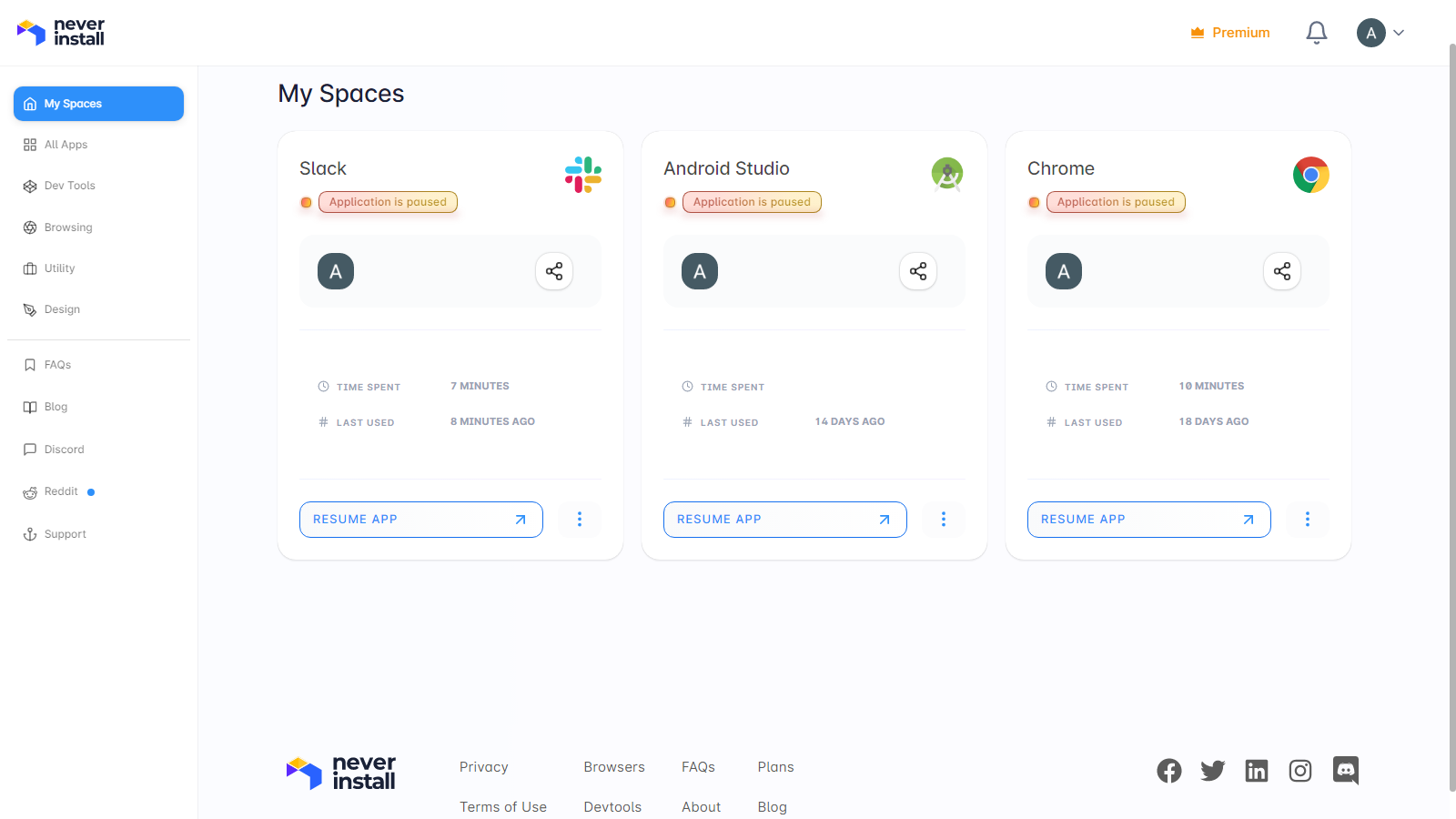Open Devtools footer link
Image resolution: width=1456 pixels, height=819 pixels.
(x=612, y=807)
